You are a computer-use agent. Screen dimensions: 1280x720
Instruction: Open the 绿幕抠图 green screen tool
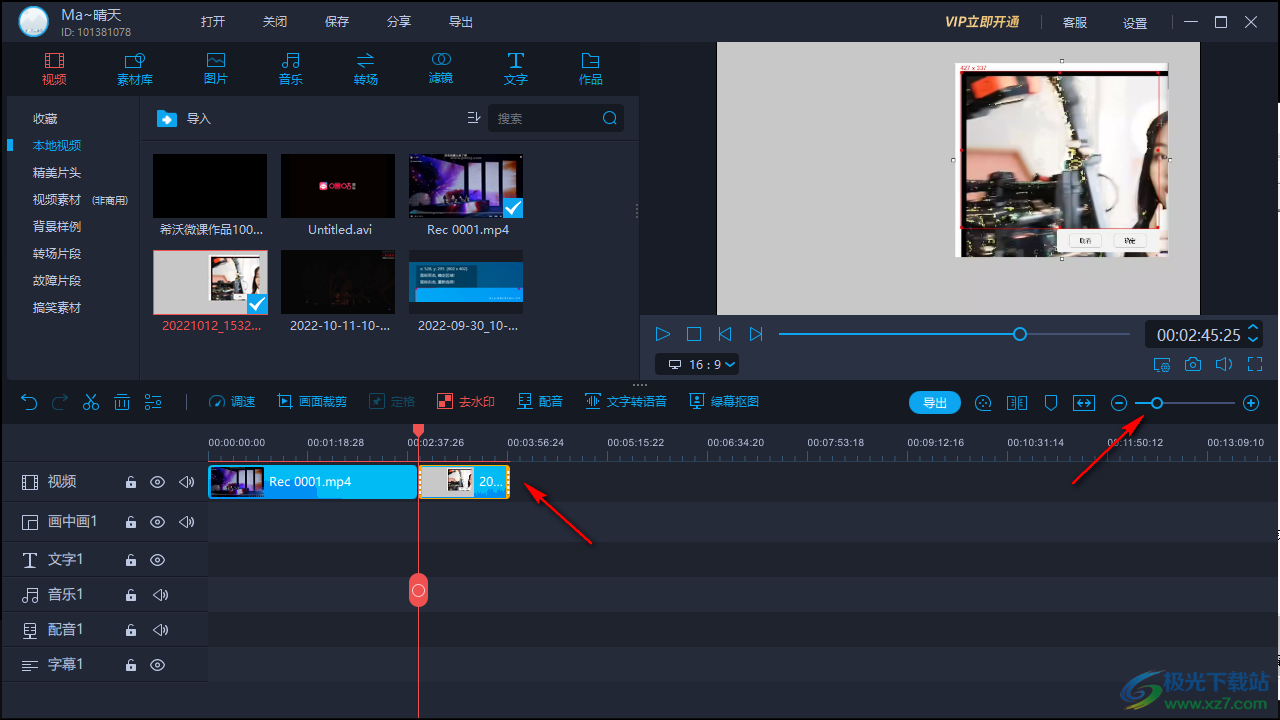coord(724,402)
